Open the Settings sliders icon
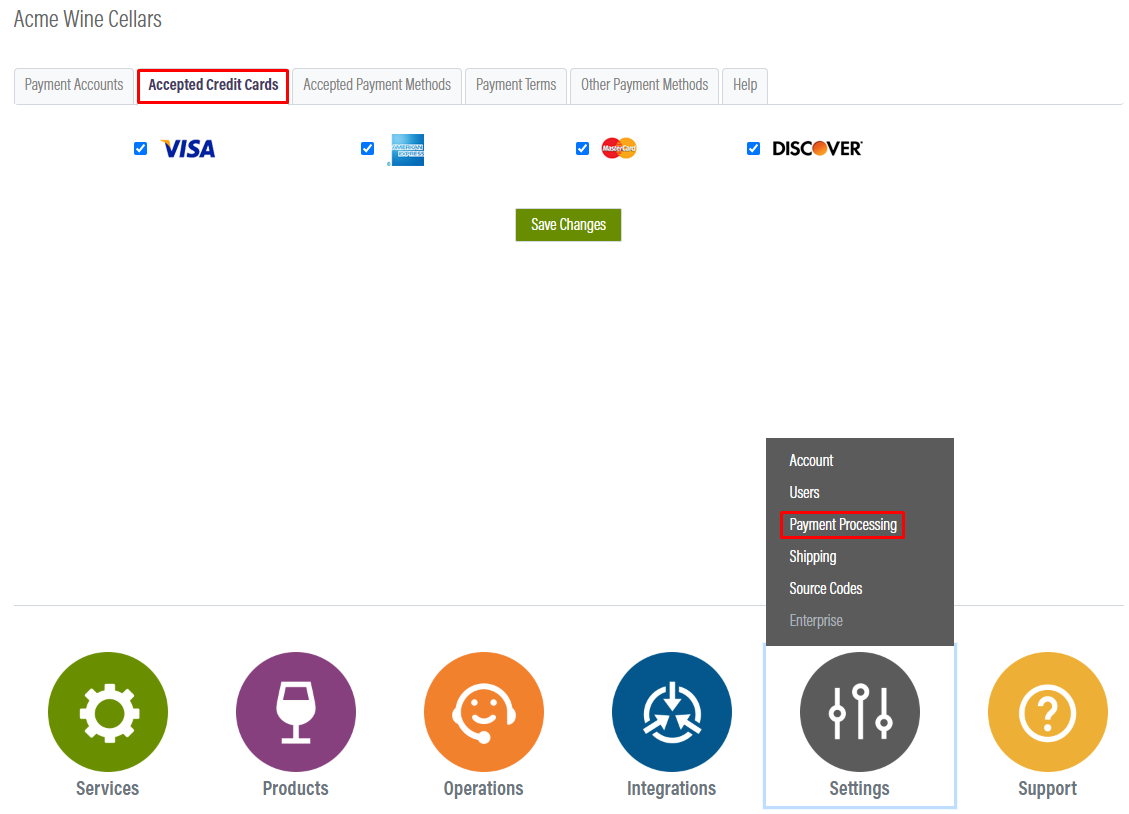1129x814 pixels. 860,712
